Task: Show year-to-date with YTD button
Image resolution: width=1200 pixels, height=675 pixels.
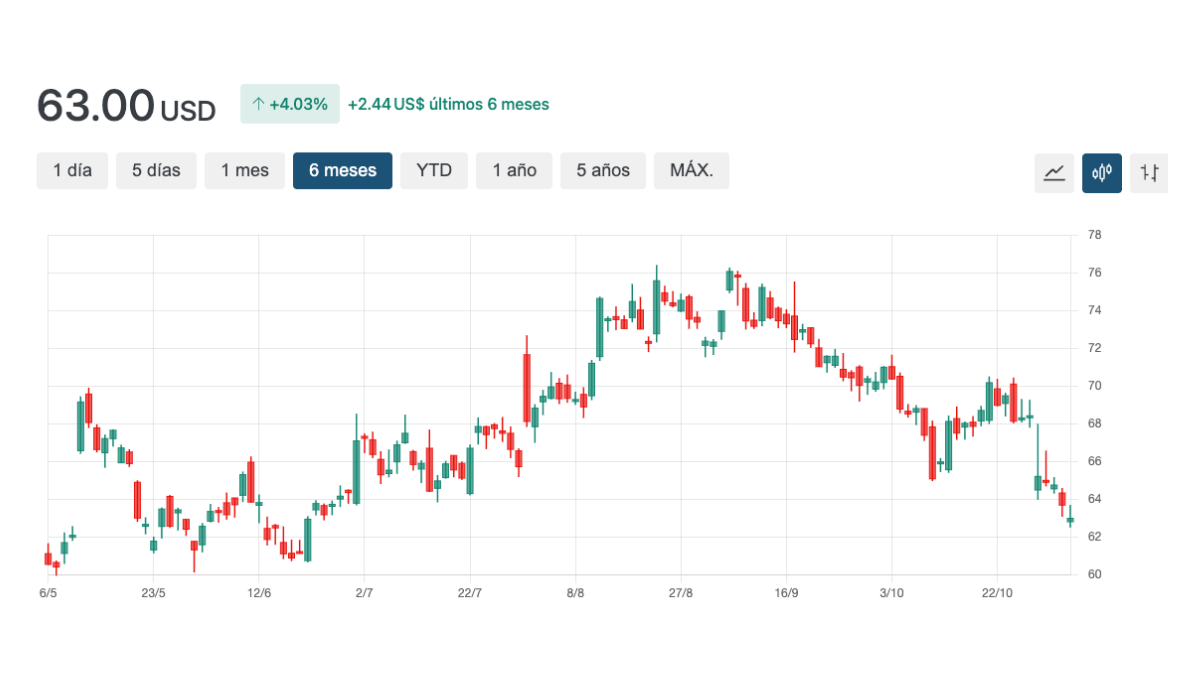Action: coord(434,170)
